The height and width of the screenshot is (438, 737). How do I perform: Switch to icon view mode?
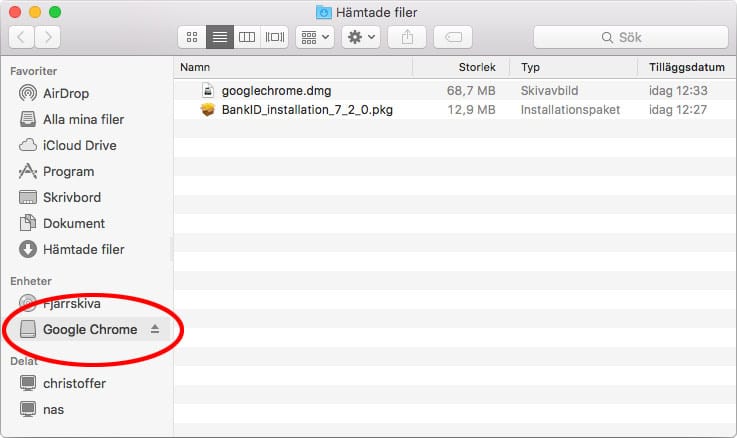point(192,37)
